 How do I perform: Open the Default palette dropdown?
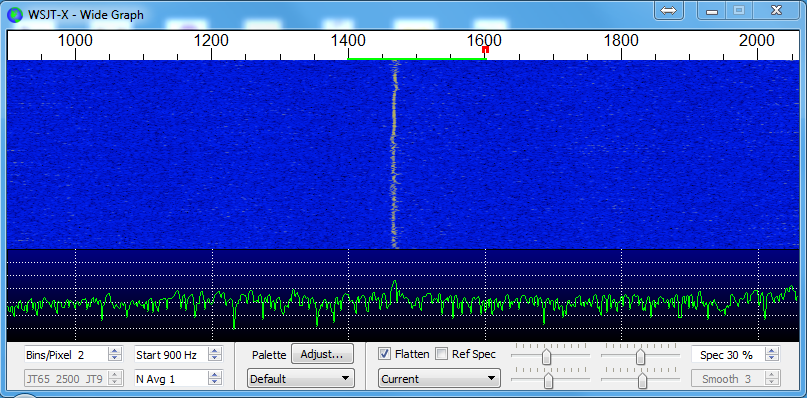tap(301, 379)
